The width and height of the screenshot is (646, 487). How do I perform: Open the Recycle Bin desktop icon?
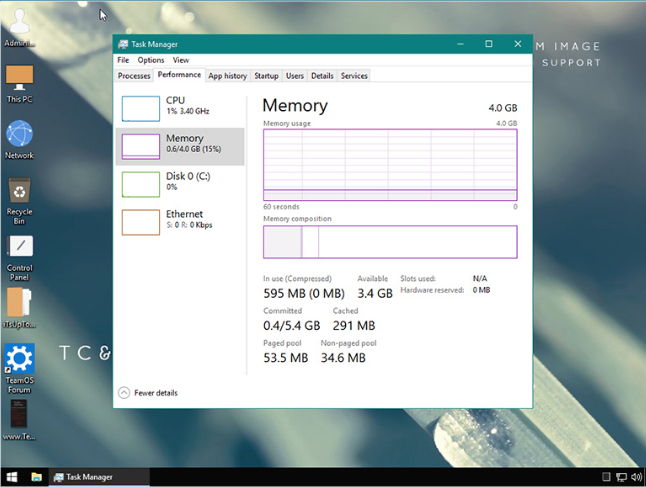19,201
